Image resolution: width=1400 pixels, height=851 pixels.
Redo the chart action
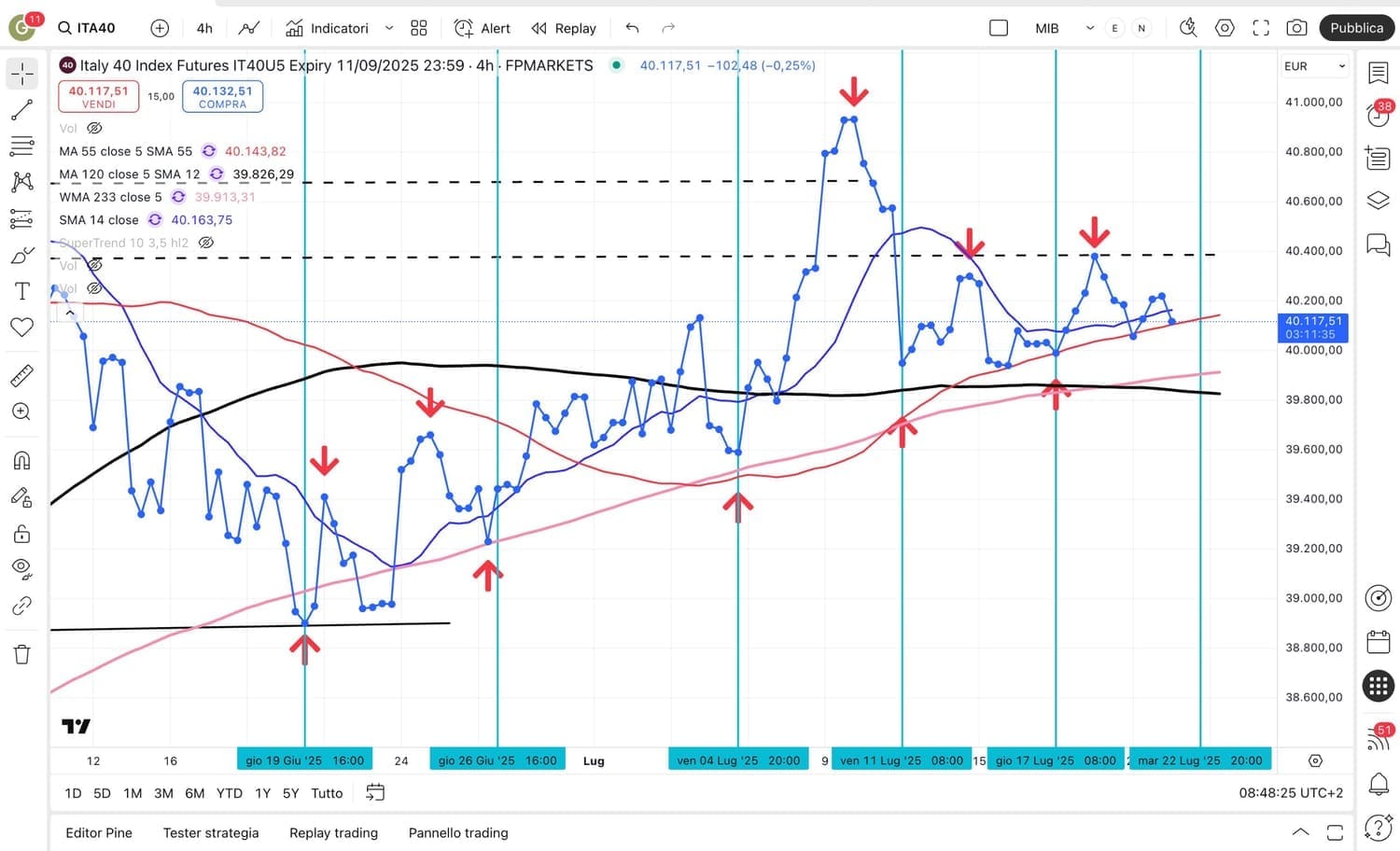coord(668,28)
